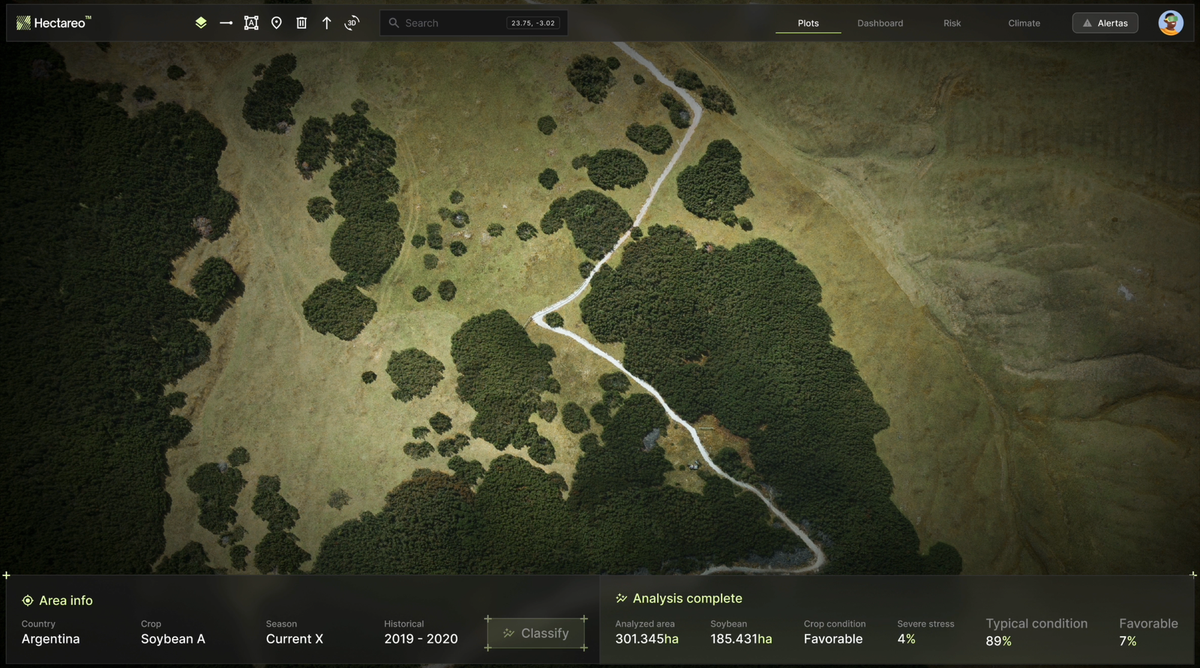Screen dimensions: 1200x668
Task: Click the Hectareo logo icon
Action: pos(24,22)
